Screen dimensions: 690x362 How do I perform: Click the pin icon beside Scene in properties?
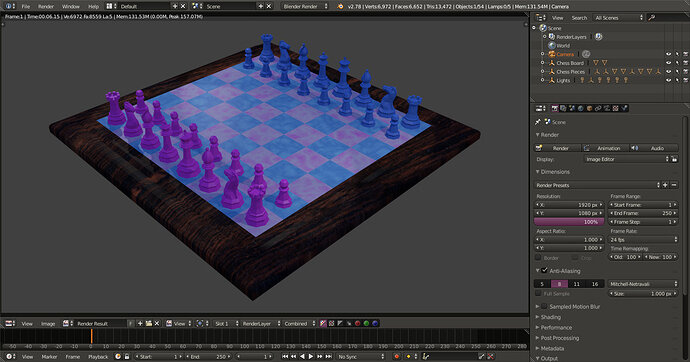(x=538, y=122)
